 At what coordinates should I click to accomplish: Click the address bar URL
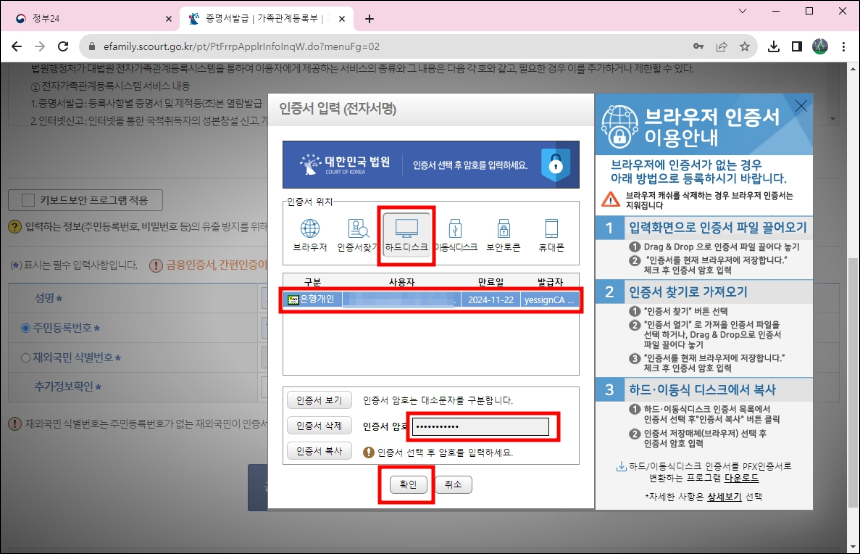[x=241, y=47]
